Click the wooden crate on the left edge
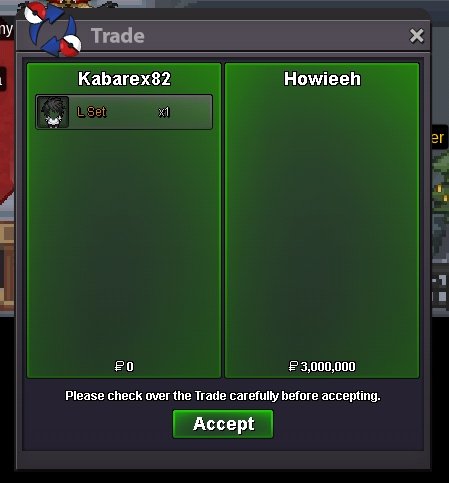Viewport: 449px width, 483px height. pyautogui.click(x=7, y=267)
